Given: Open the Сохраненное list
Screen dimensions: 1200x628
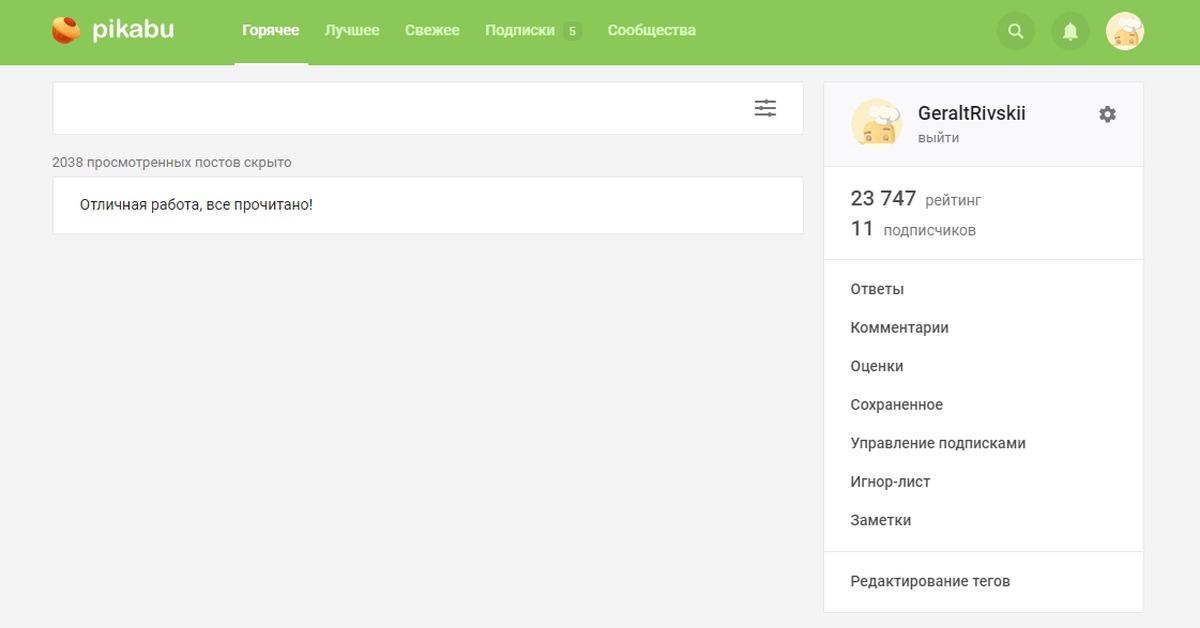Looking at the screenshot, I should (x=896, y=405).
